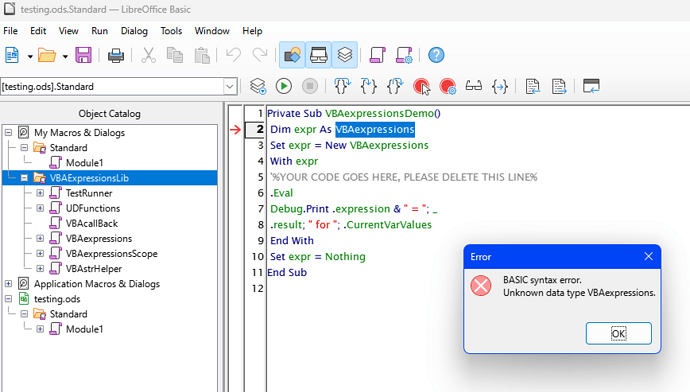Toggle the Select Macro icon

click(x=319, y=55)
